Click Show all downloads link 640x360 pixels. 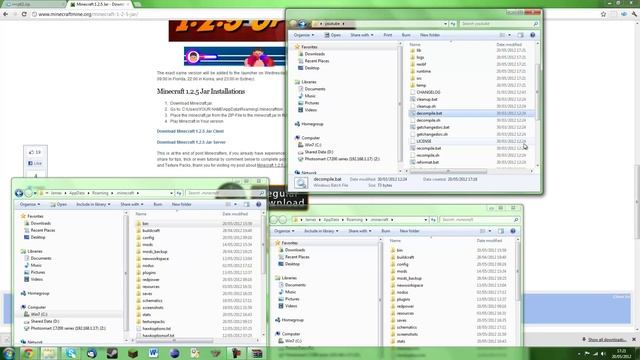[x=607, y=340]
